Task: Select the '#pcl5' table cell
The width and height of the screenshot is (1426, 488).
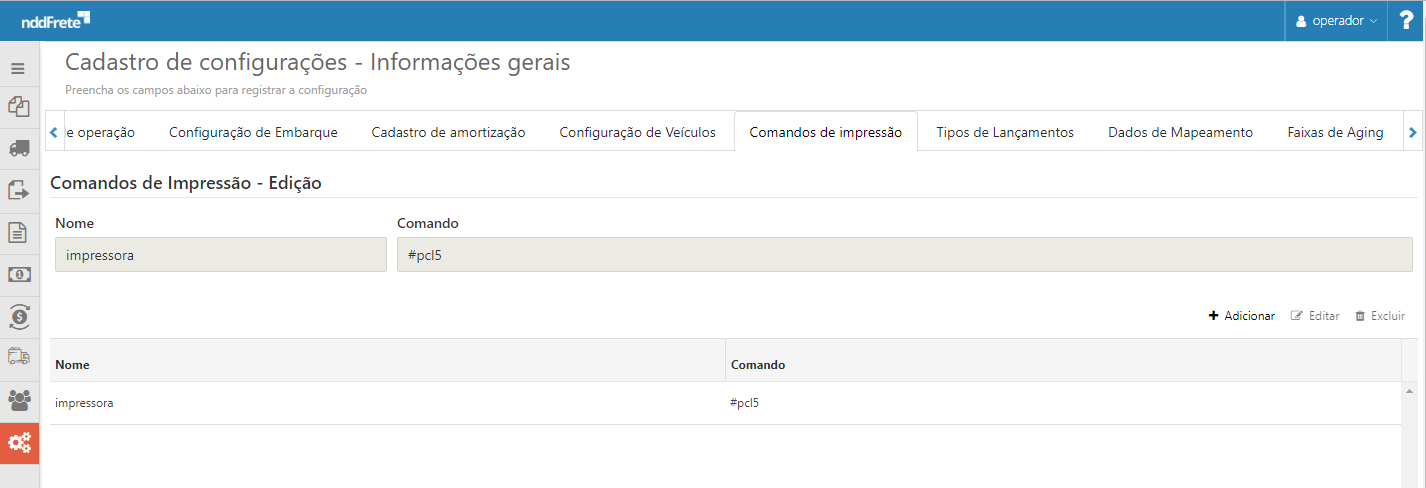Action: coord(1063,403)
